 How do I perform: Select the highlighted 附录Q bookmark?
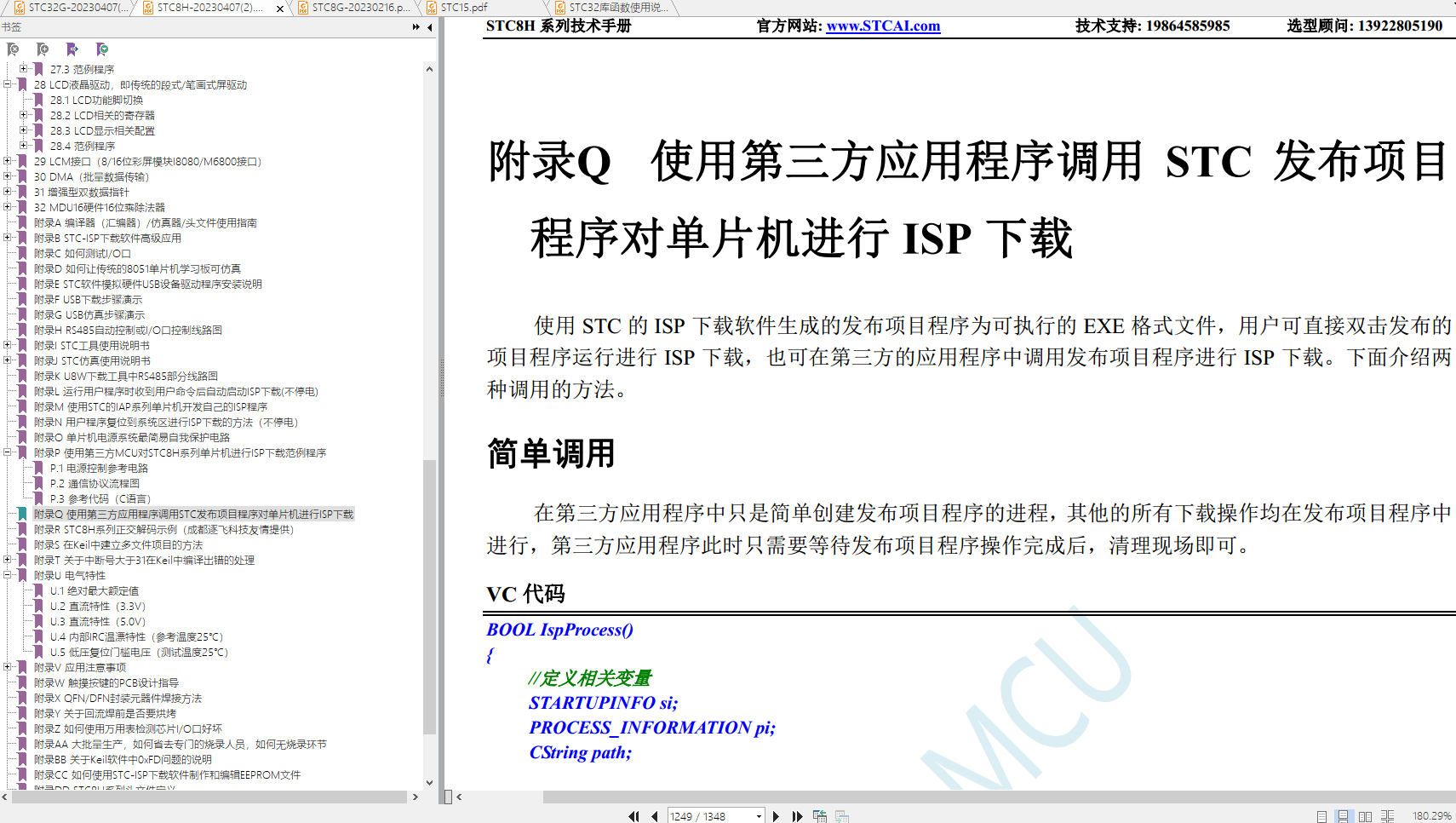[x=193, y=514]
